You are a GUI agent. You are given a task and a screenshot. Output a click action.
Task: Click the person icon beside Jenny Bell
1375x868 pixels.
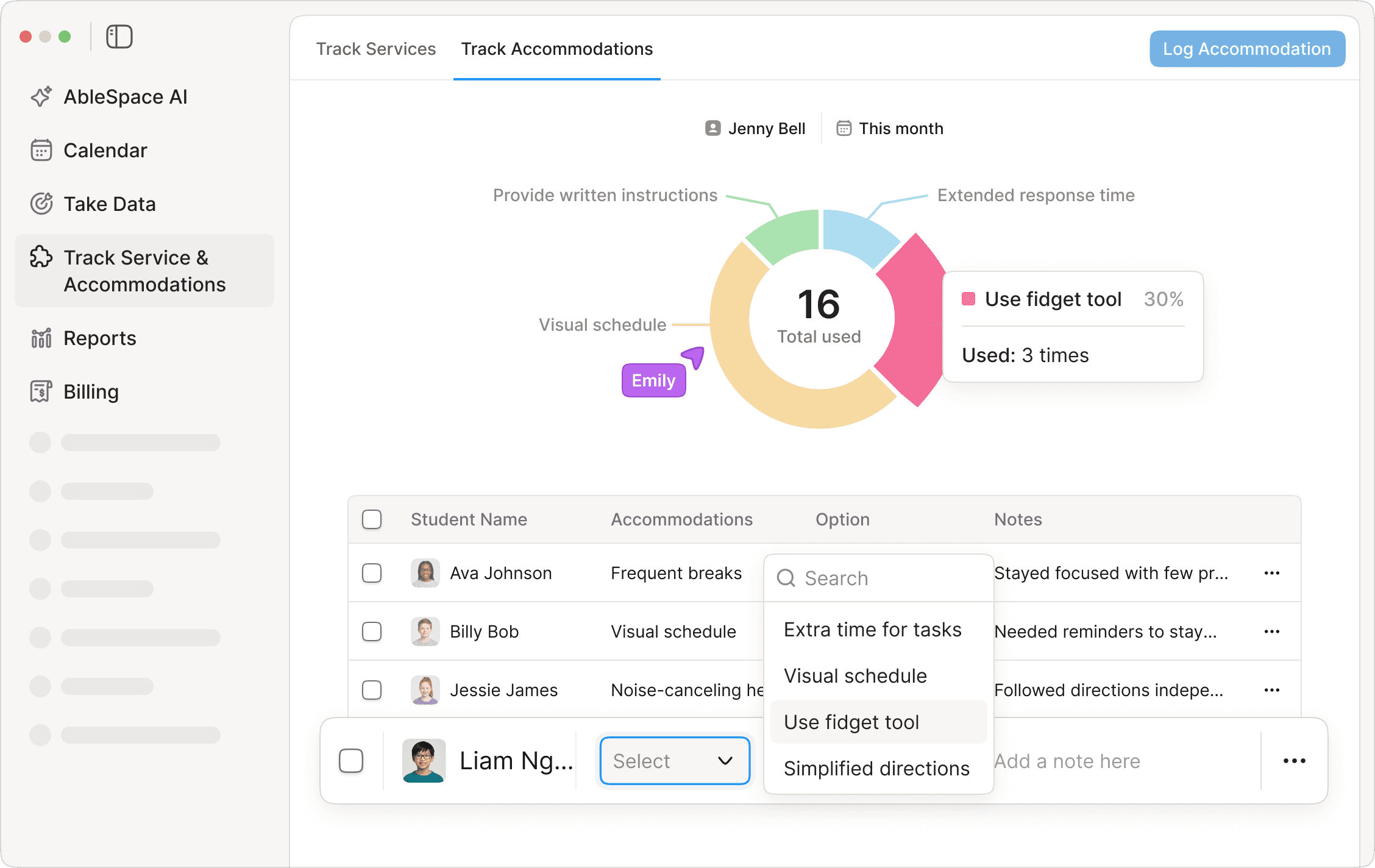pos(713,128)
